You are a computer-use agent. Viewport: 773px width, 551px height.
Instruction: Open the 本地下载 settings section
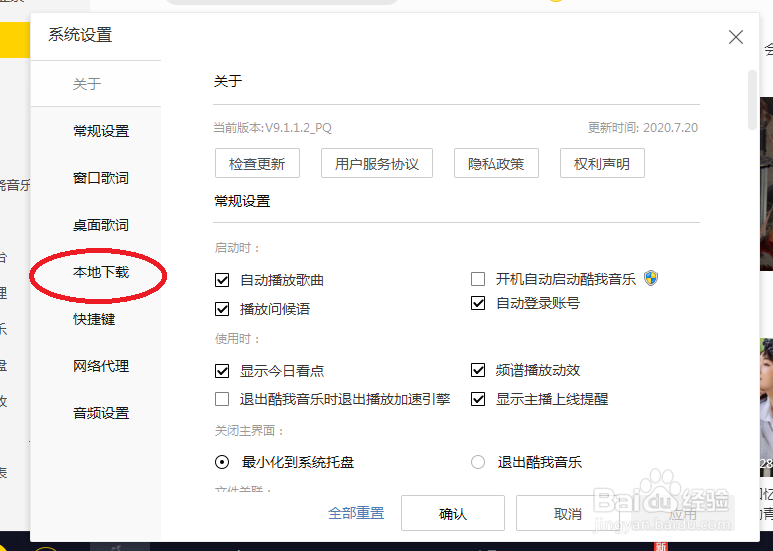point(101,272)
